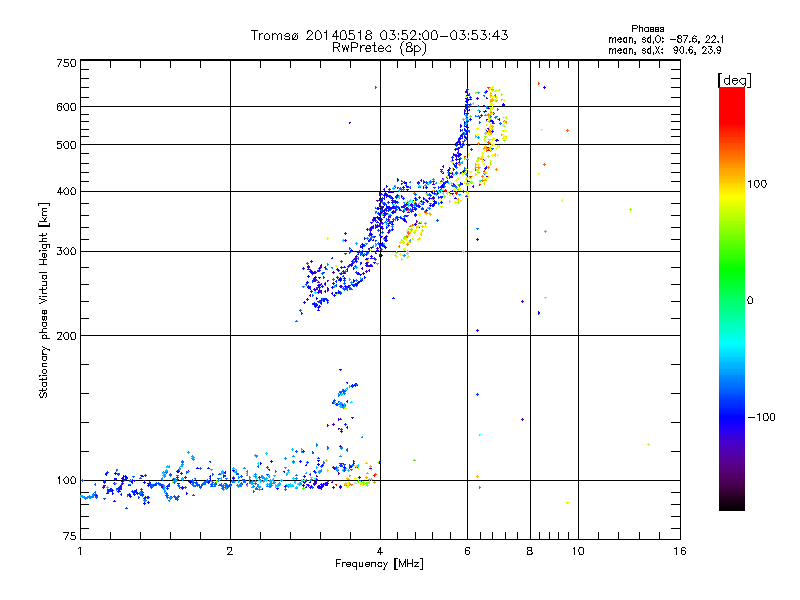Click the colorbar tick label '100'
The width and height of the screenshot is (800, 600).
point(757,184)
